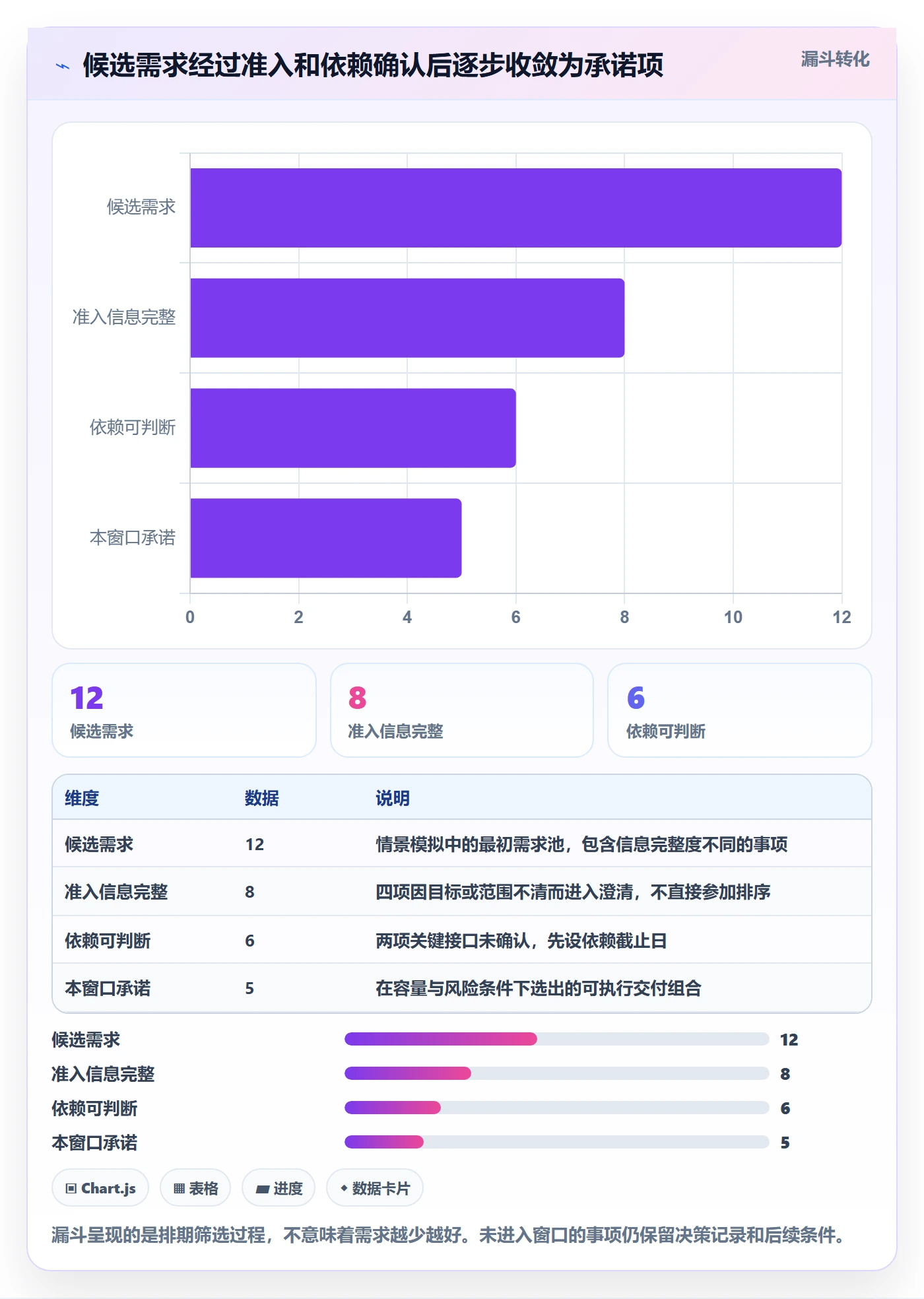Click the lightning icon beside the title
Screen dimensions: 924x1299
pos(63,66)
